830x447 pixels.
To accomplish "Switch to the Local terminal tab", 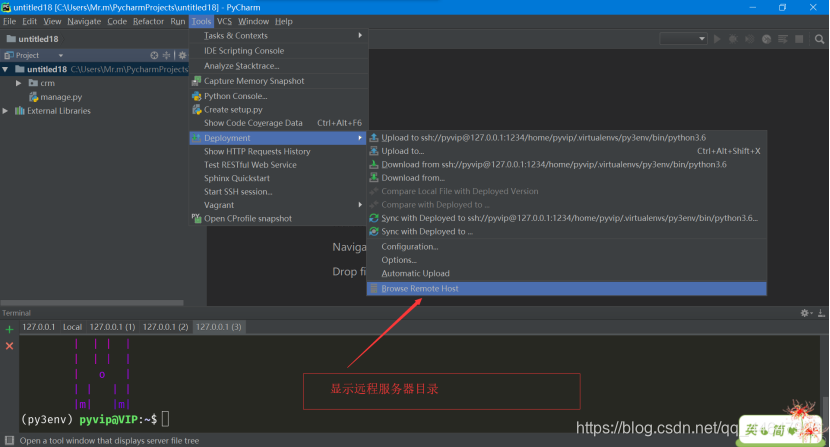I will tap(73, 327).
